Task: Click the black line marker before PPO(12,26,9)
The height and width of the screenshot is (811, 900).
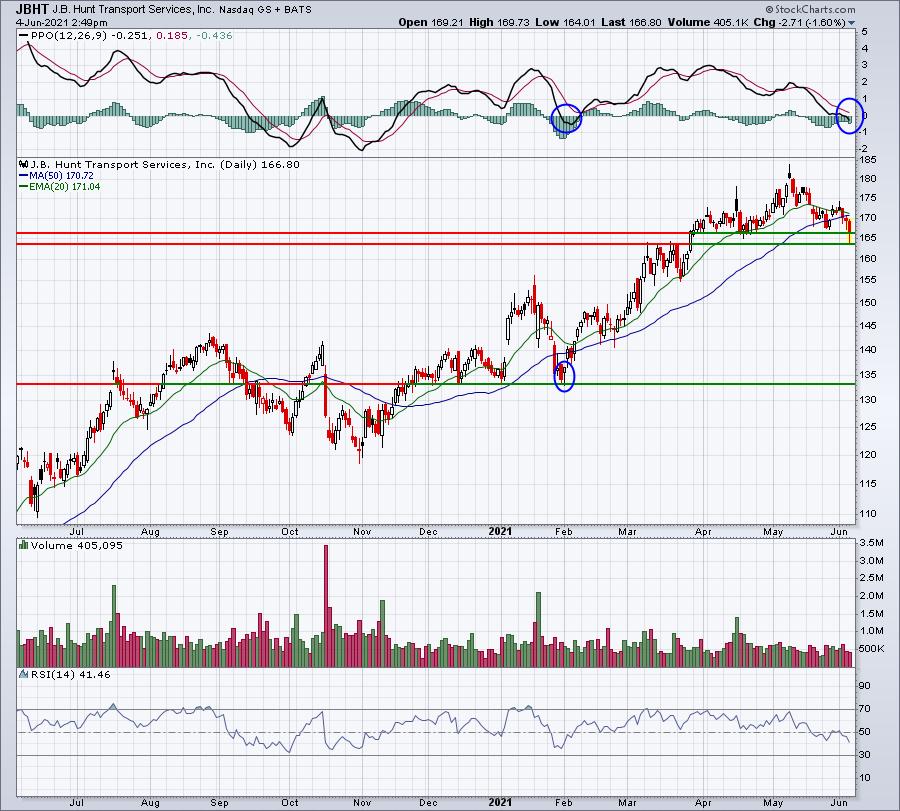Action: [23, 36]
